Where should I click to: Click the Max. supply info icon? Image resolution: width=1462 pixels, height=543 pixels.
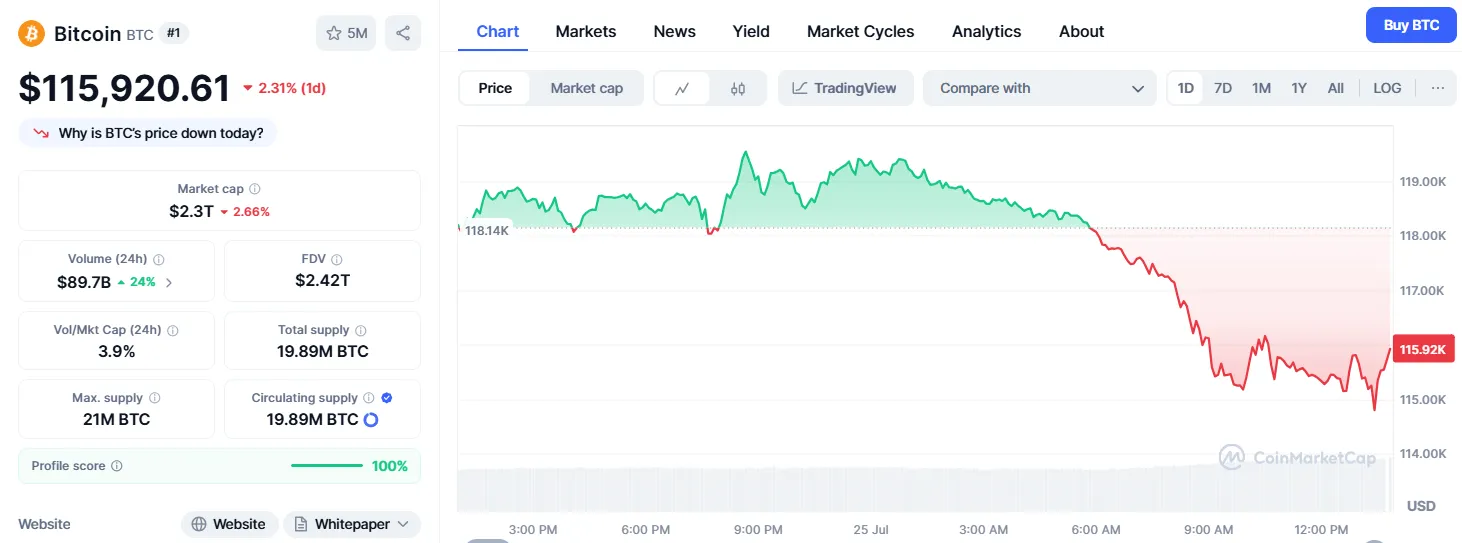coord(154,398)
